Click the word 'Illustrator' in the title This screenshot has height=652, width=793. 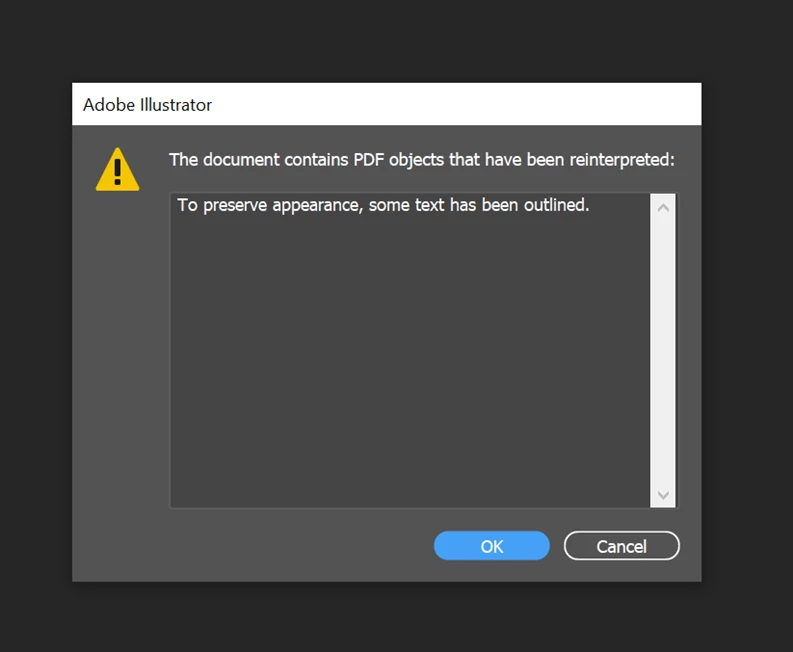click(175, 105)
